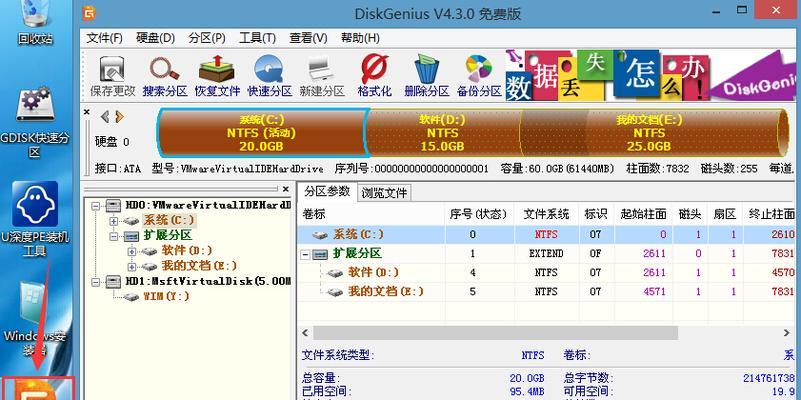Image resolution: width=801 pixels, height=400 pixels.
Task: Open the 分区(P) menu
Action: click(207, 38)
